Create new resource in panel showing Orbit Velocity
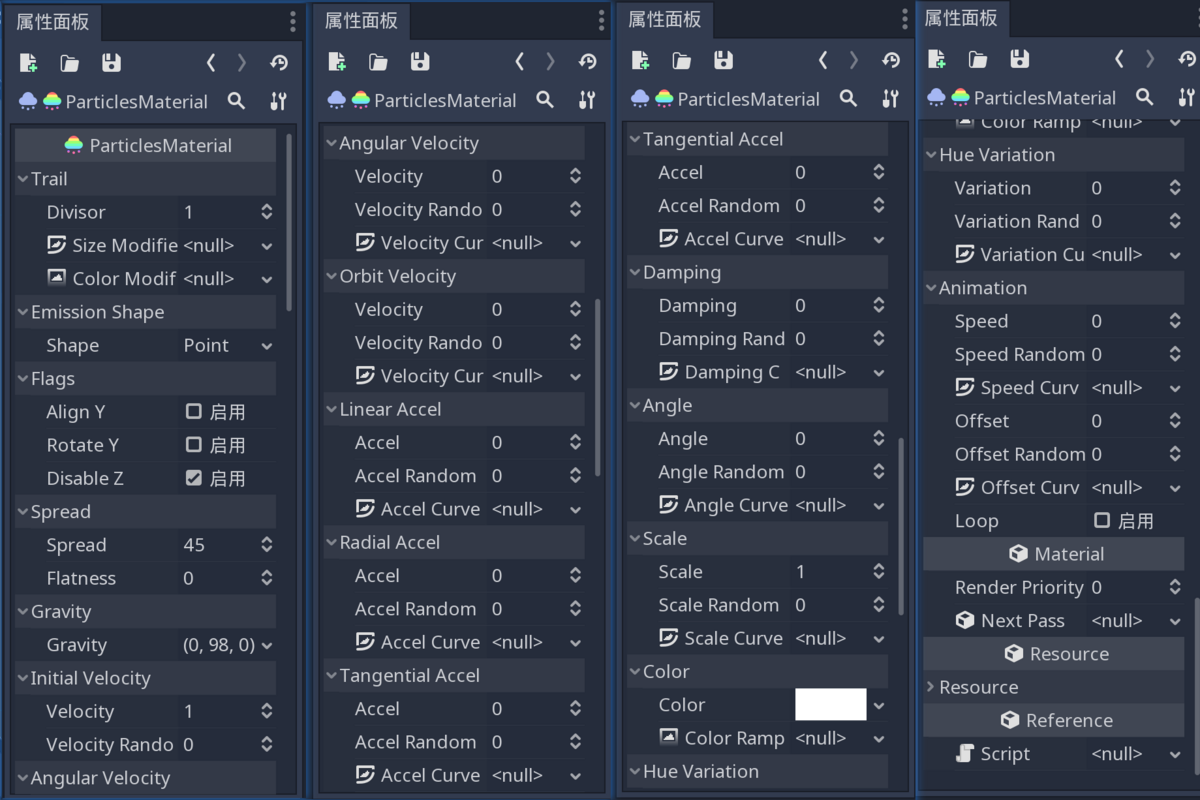1200x800 pixels. point(337,62)
